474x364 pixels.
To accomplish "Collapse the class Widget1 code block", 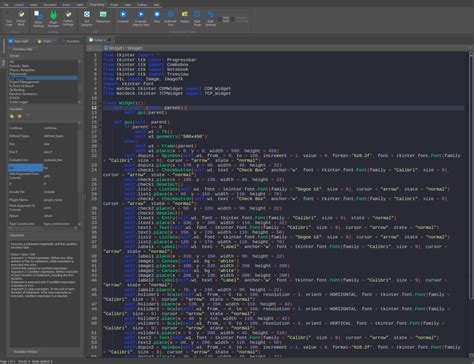I will [100, 103].
